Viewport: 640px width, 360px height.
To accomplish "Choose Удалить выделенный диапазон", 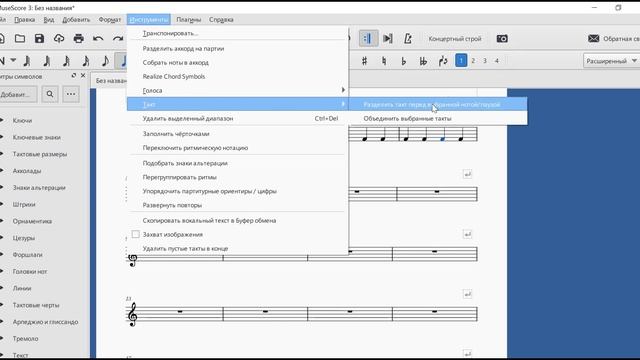I will pyautogui.click(x=238, y=118).
